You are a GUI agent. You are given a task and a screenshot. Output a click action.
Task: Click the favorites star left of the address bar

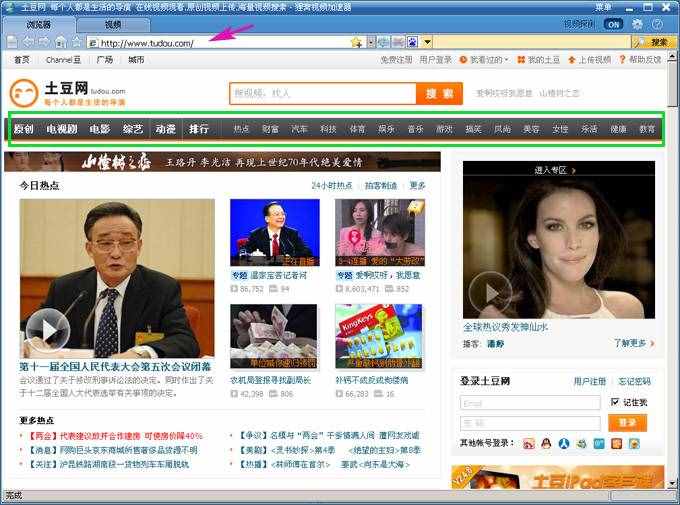point(77,42)
